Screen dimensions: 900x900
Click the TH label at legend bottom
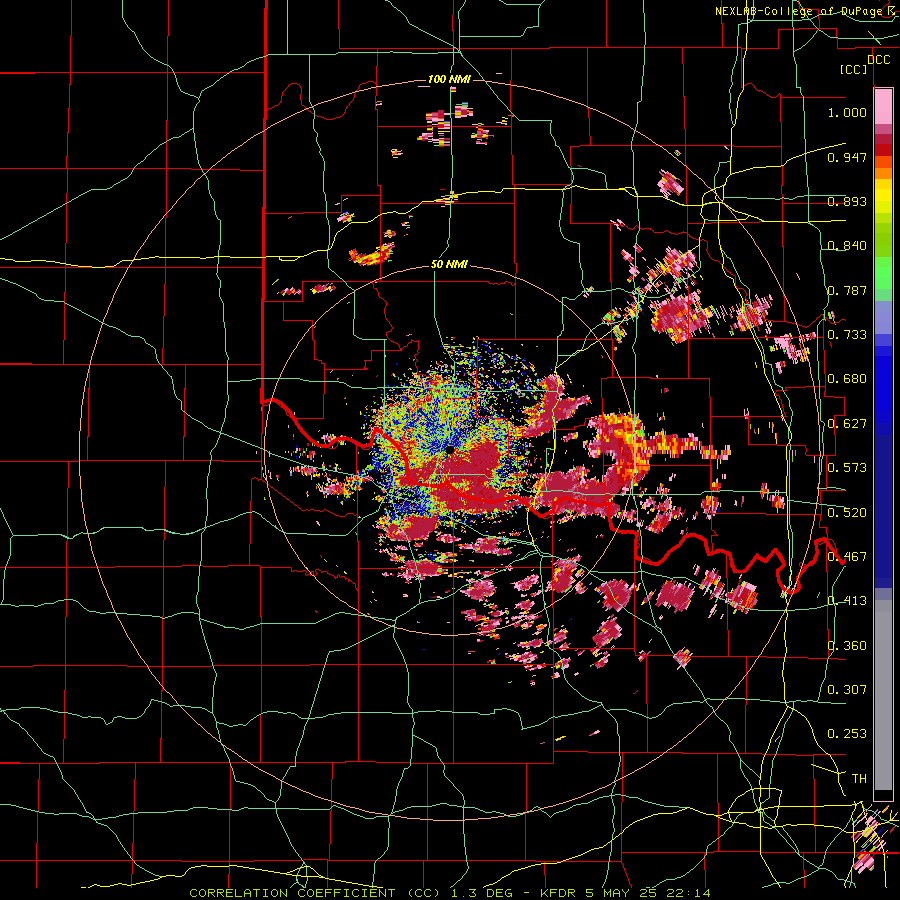859,778
